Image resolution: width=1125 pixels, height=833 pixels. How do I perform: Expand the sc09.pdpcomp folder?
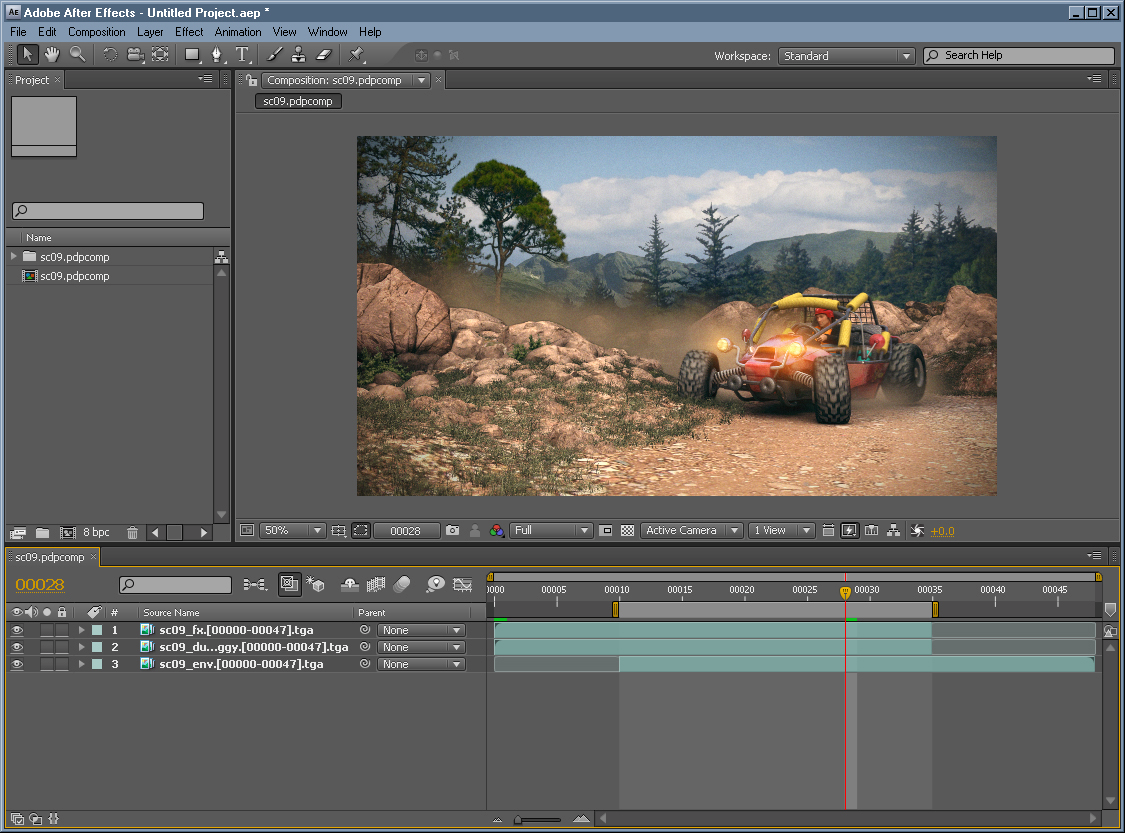point(14,256)
